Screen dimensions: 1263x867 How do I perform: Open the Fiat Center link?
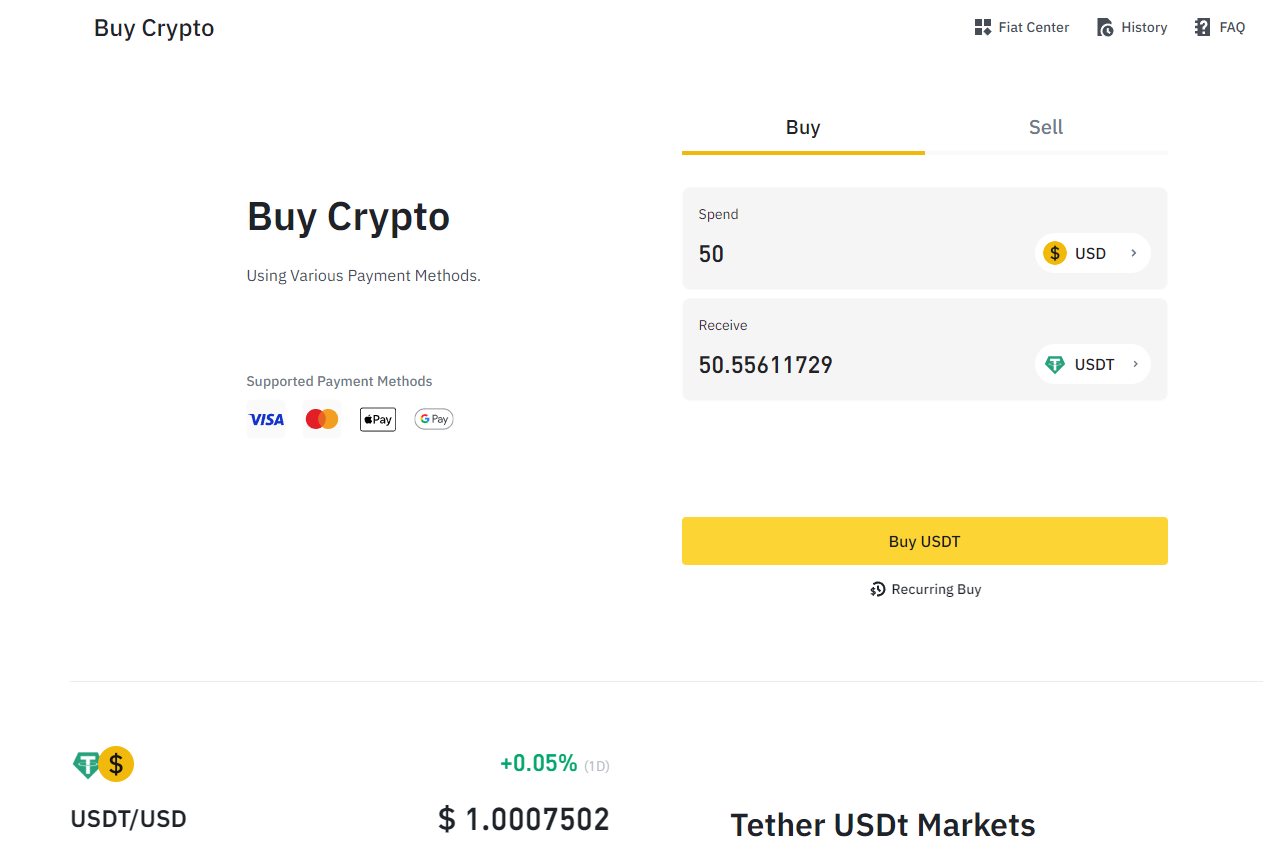[x=1033, y=28]
